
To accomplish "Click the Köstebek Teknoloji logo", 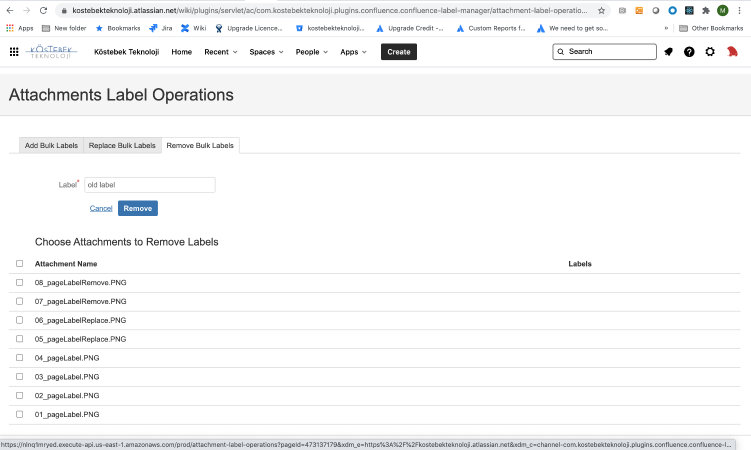I will (53, 51).
